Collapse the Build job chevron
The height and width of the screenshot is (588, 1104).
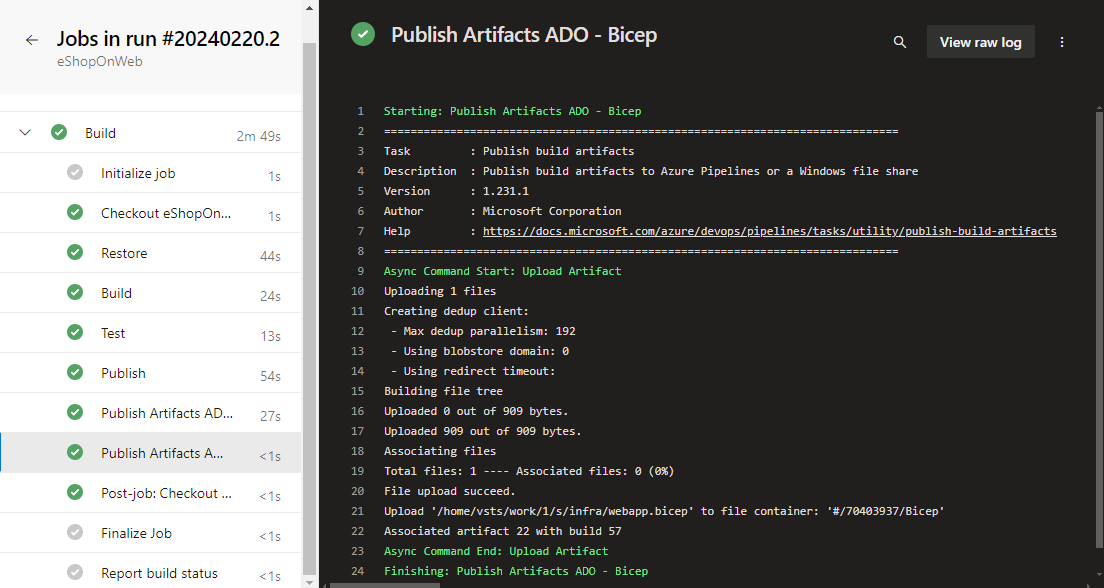click(x=26, y=133)
